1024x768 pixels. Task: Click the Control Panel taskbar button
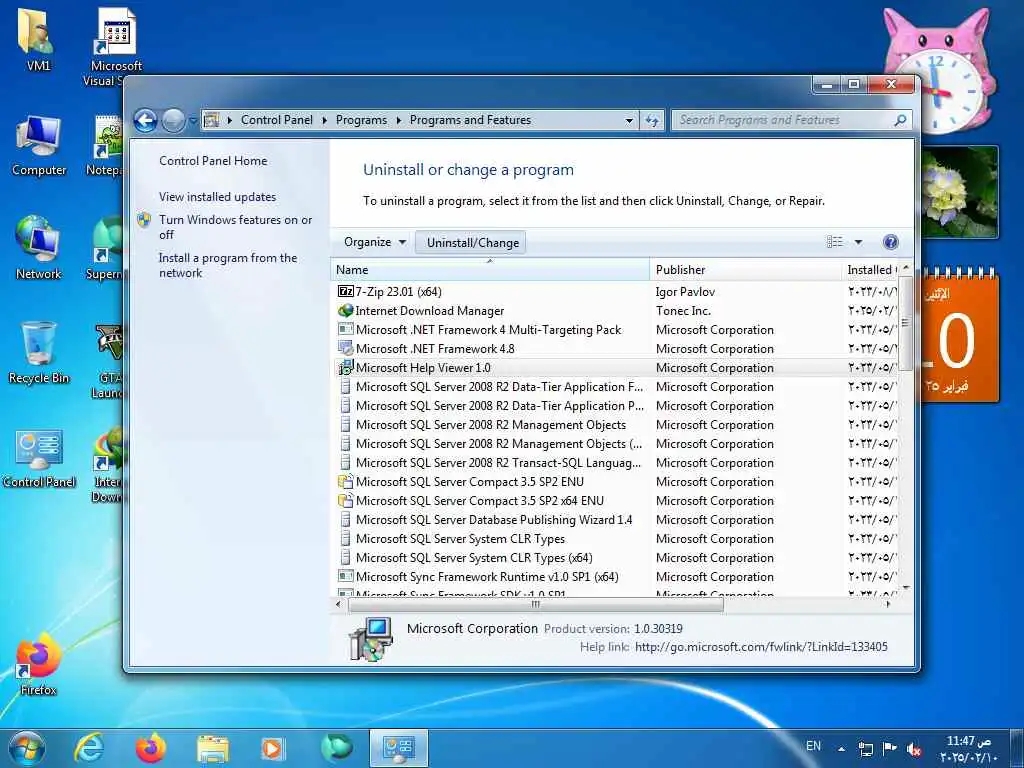click(398, 748)
